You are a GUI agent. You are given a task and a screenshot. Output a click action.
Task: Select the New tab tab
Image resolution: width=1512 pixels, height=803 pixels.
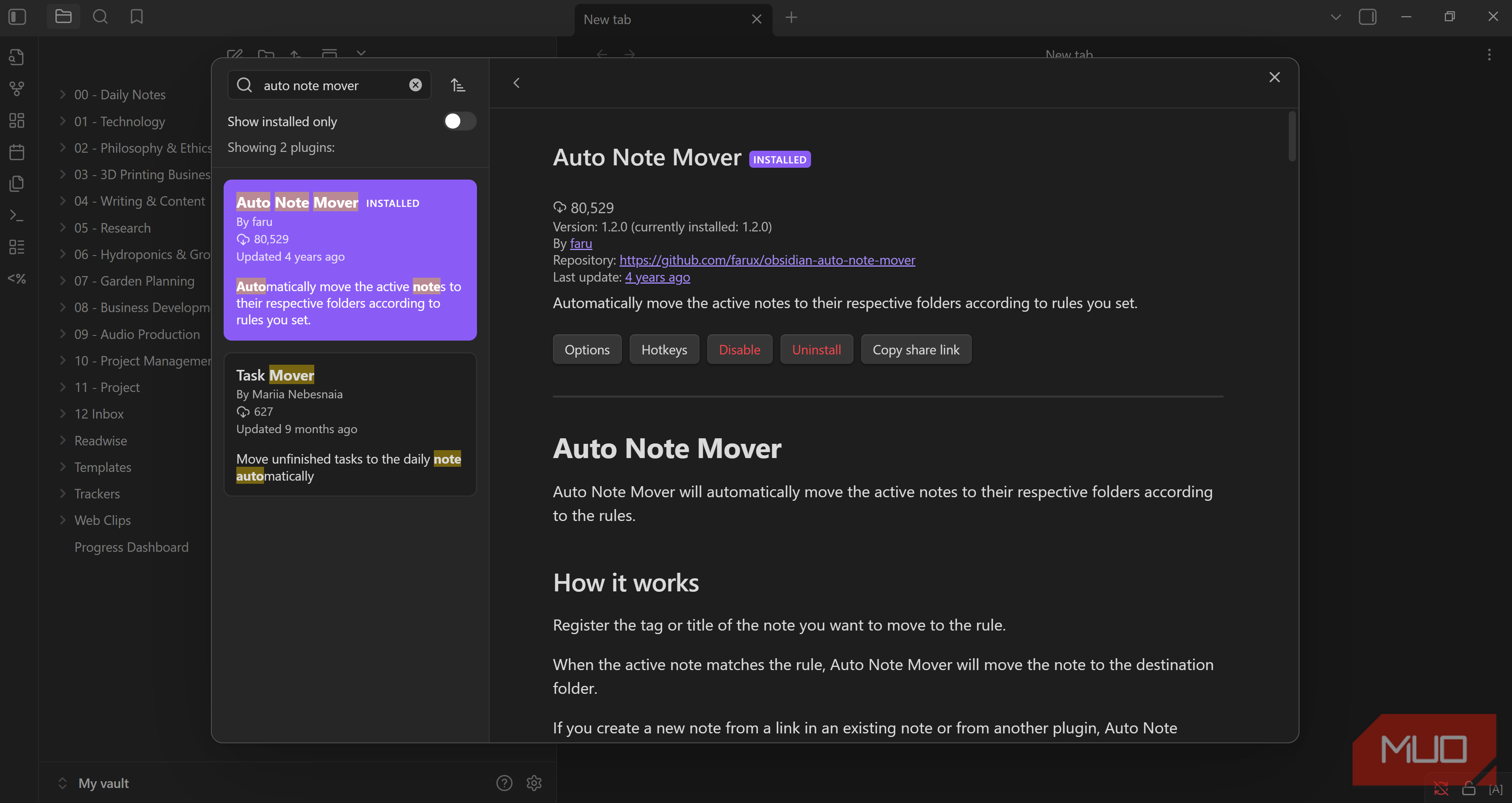click(672, 19)
